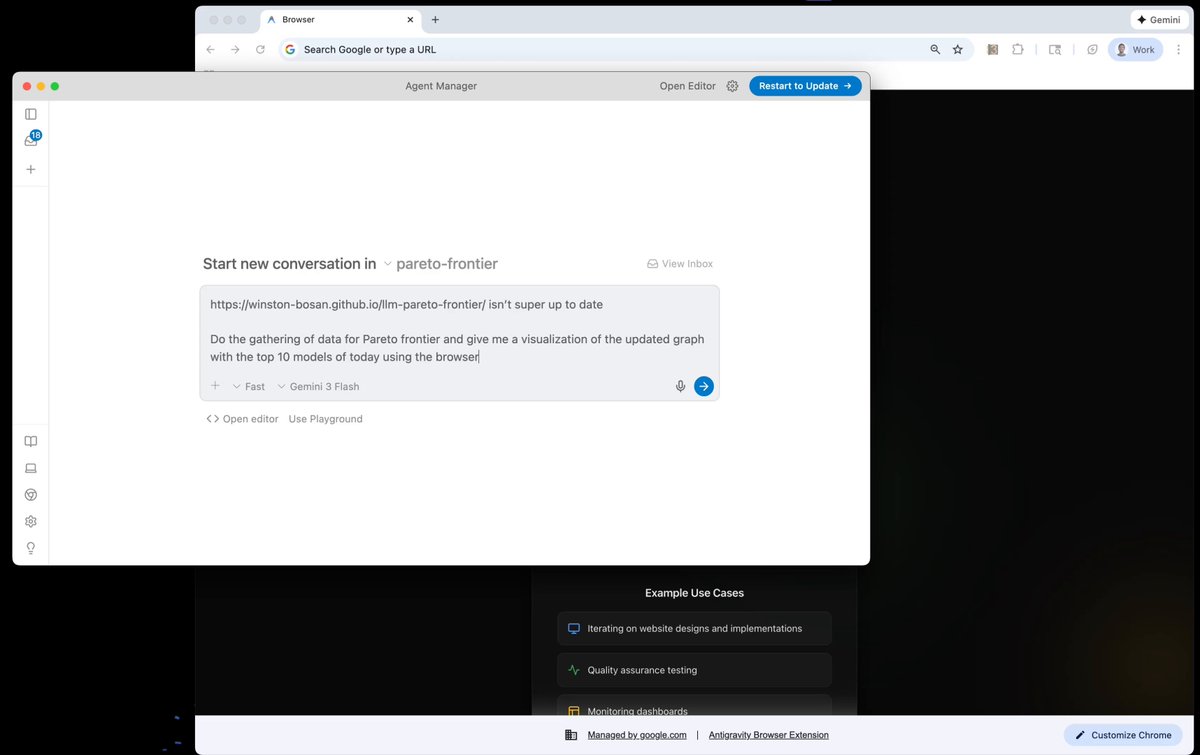
Task: Bookmark this page with the star icon
Action: [x=958, y=49]
